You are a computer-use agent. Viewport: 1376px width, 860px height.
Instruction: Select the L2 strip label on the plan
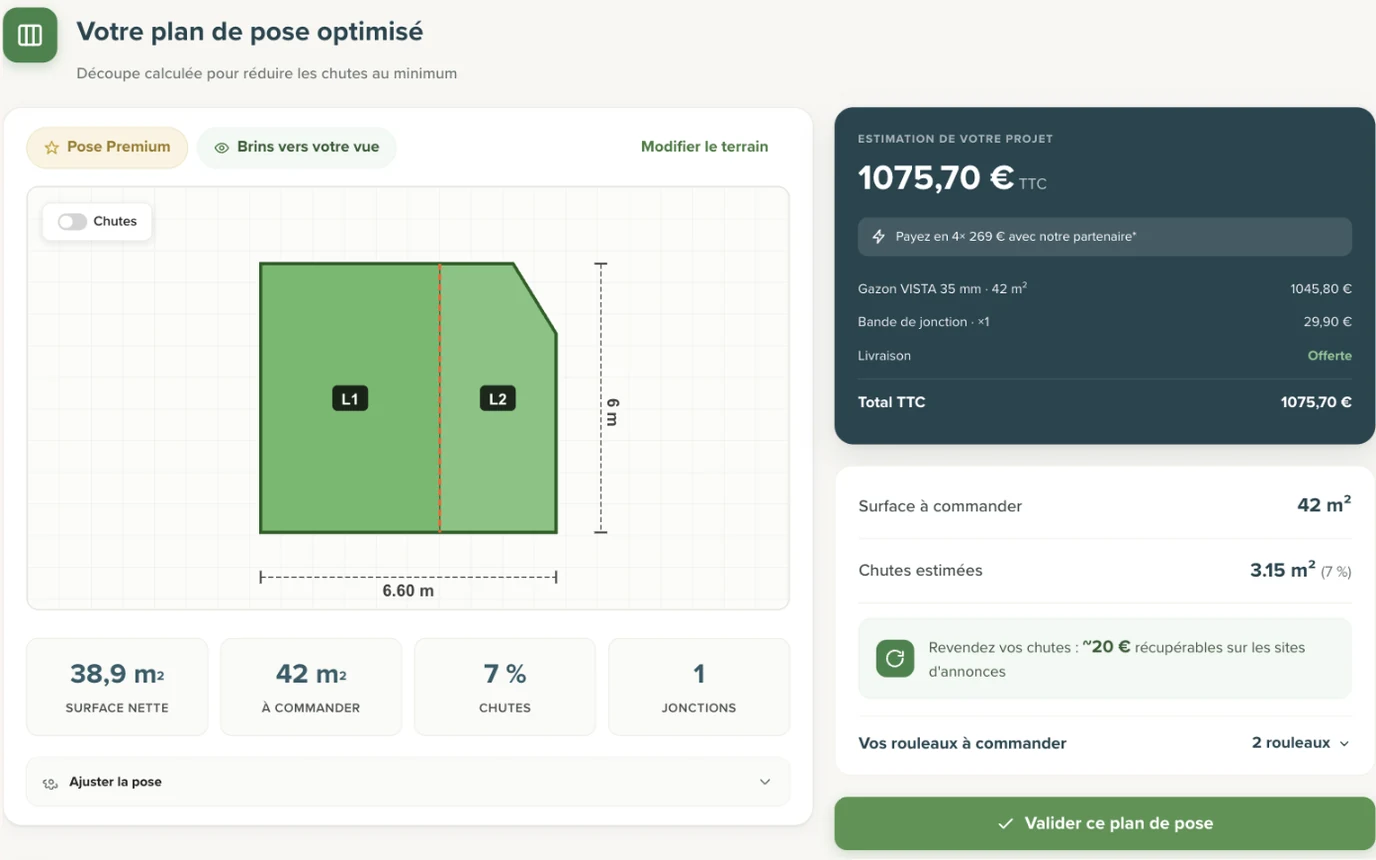498,399
